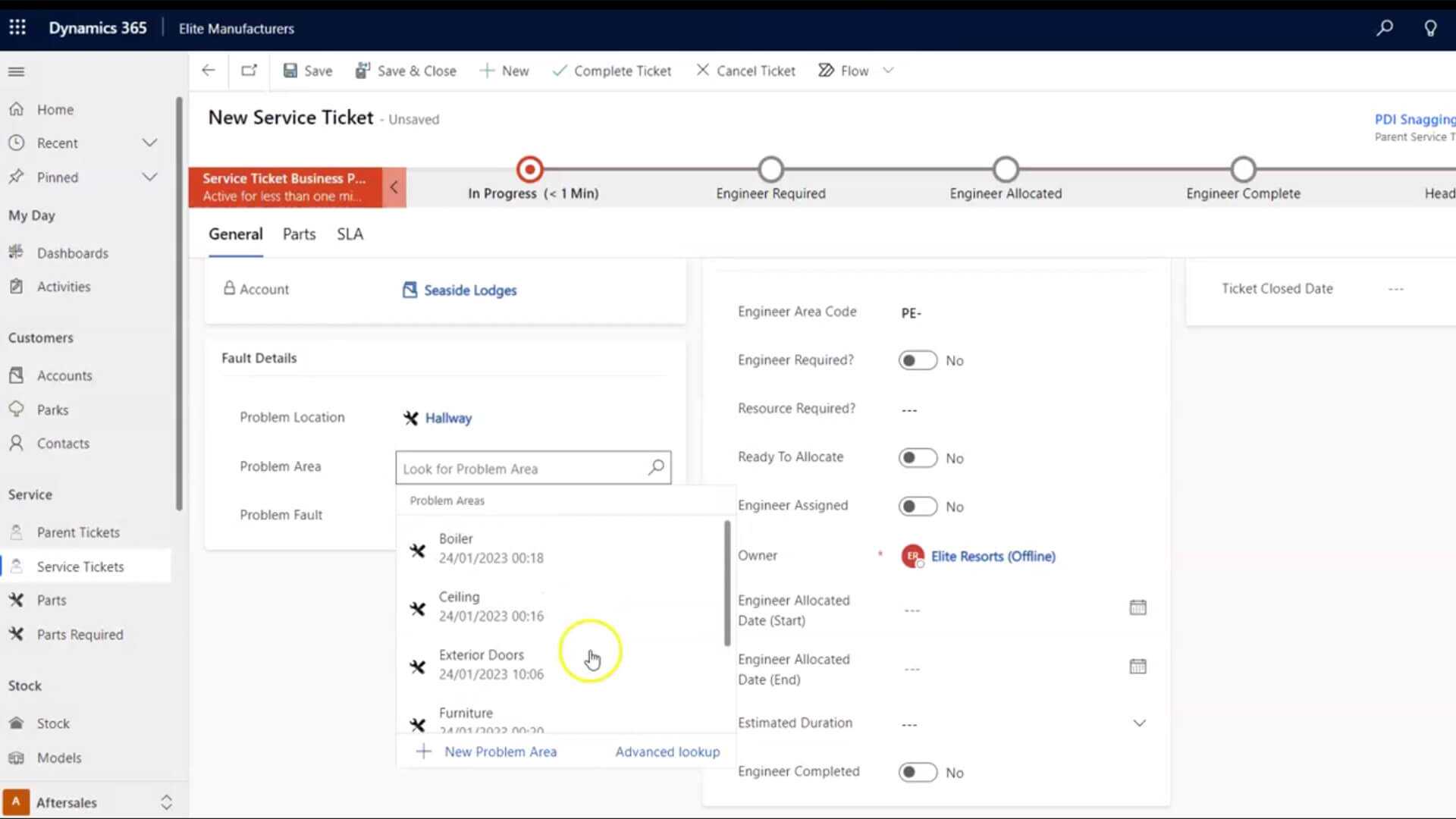Open Parent Tickets in sidebar

point(78,532)
